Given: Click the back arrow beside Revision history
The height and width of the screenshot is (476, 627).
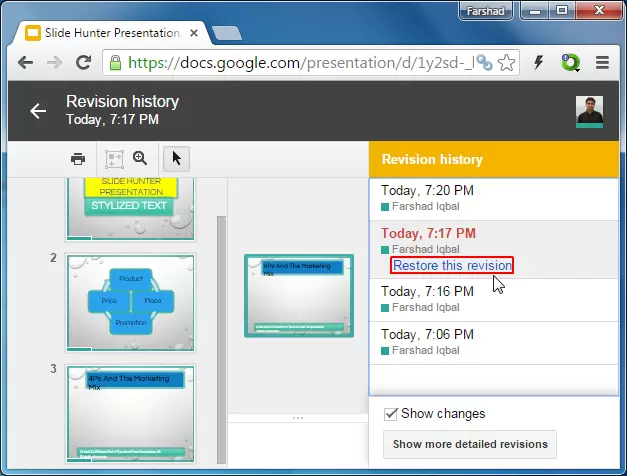Looking at the screenshot, I should tap(38, 111).
